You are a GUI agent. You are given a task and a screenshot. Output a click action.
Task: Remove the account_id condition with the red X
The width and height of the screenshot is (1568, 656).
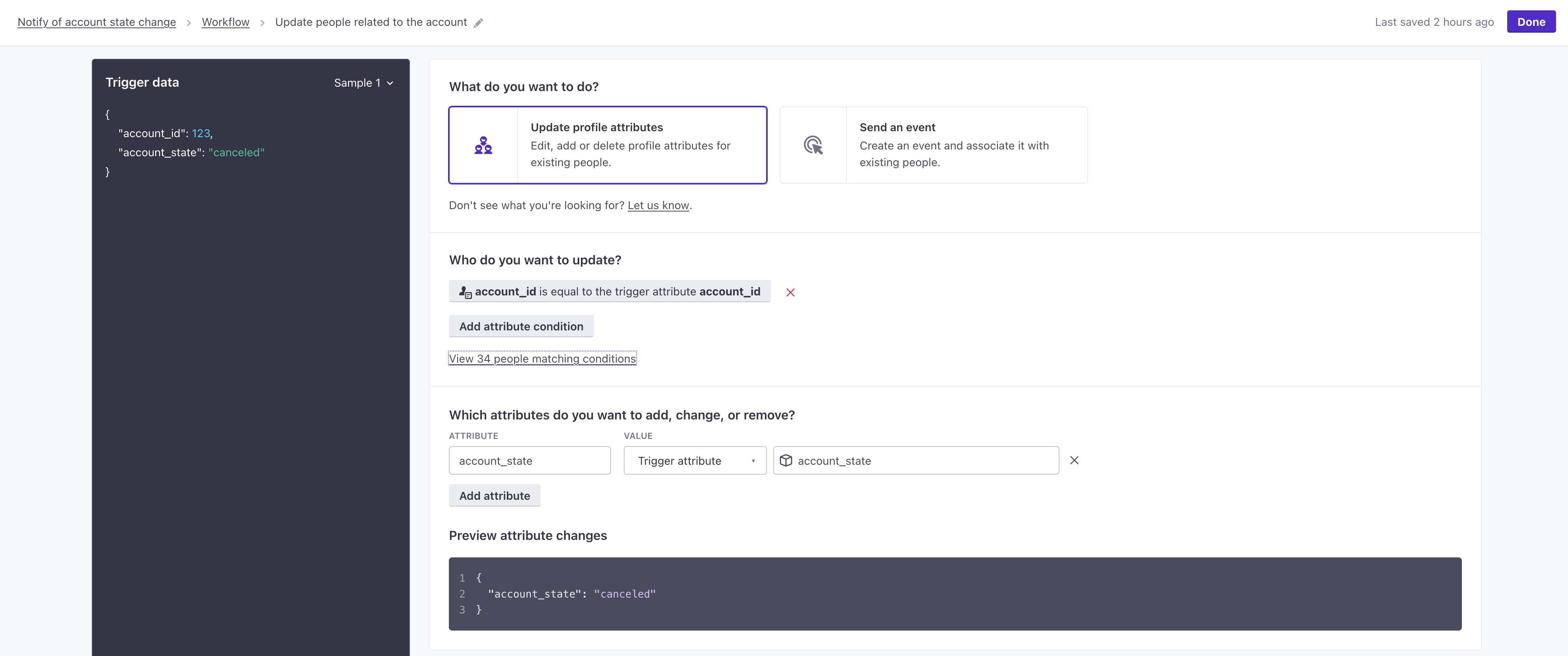point(790,293)
